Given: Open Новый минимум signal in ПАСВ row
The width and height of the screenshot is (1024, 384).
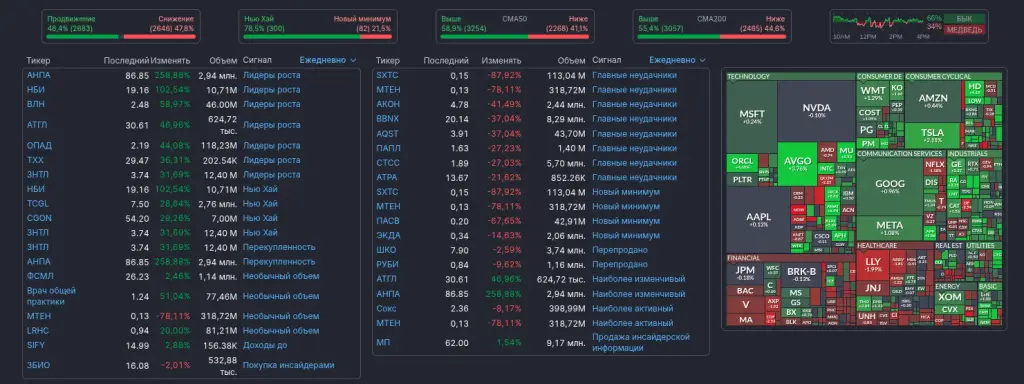Looking at the screenshot, I should pos(626,221).
